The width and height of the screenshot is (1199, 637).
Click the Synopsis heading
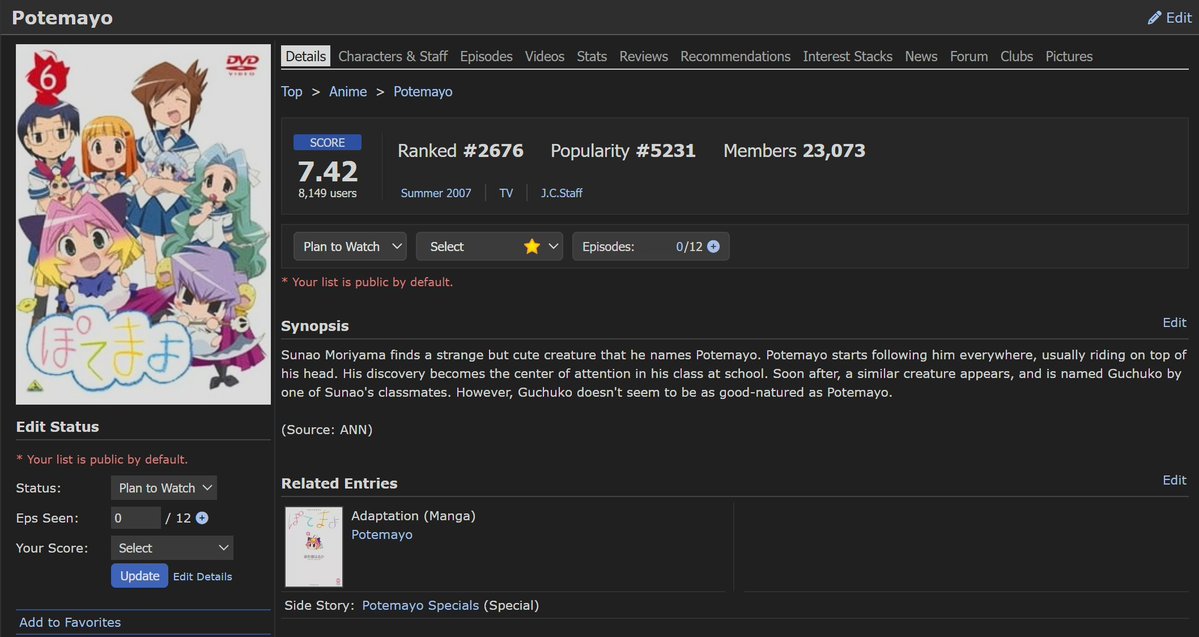(x=315, y=326)
